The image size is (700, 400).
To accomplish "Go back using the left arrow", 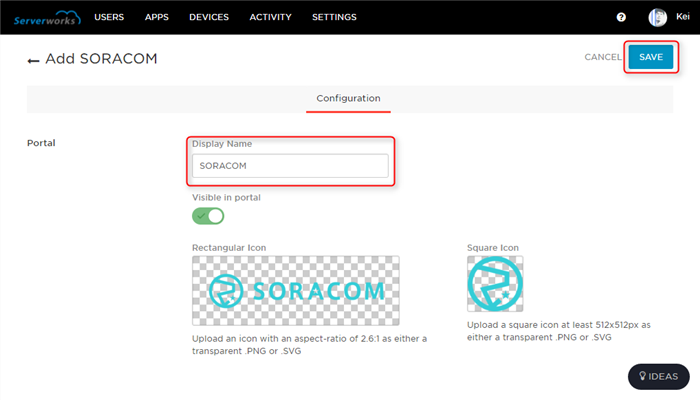I will (x=33, y=60).
